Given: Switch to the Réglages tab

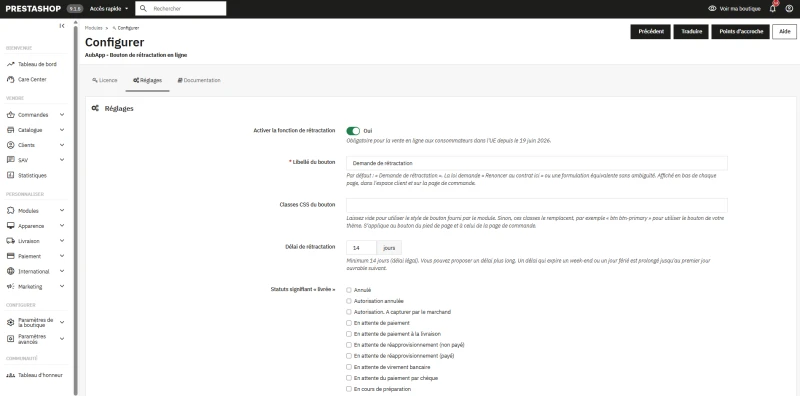Looking at the screenshot, I should (147, 81).
